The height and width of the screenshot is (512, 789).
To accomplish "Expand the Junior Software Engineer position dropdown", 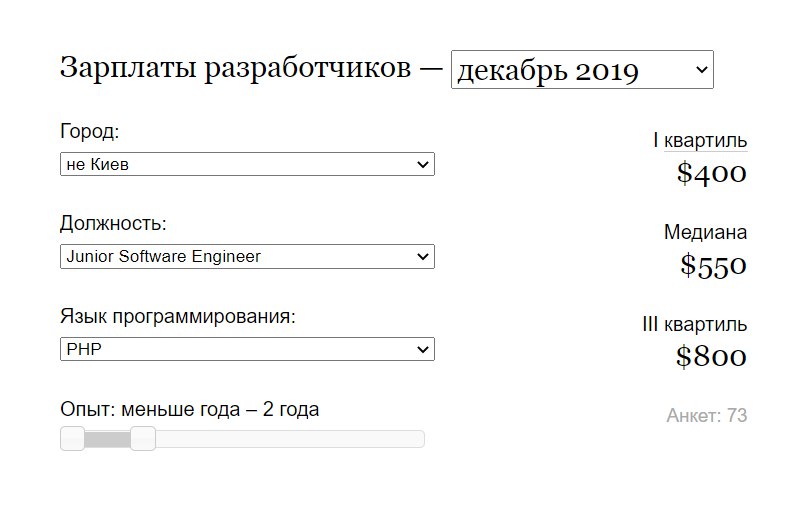I will (247, 257).
